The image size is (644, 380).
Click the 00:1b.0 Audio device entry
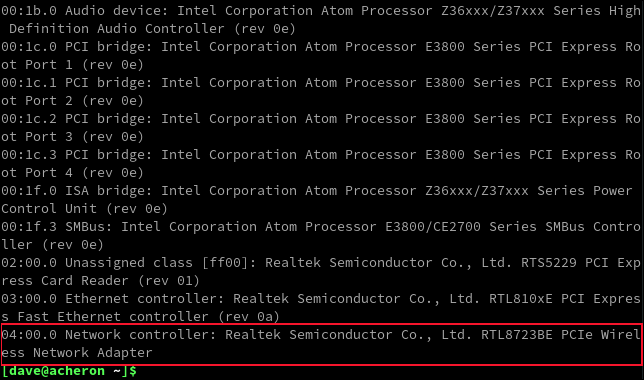click(x=322, y=19)
